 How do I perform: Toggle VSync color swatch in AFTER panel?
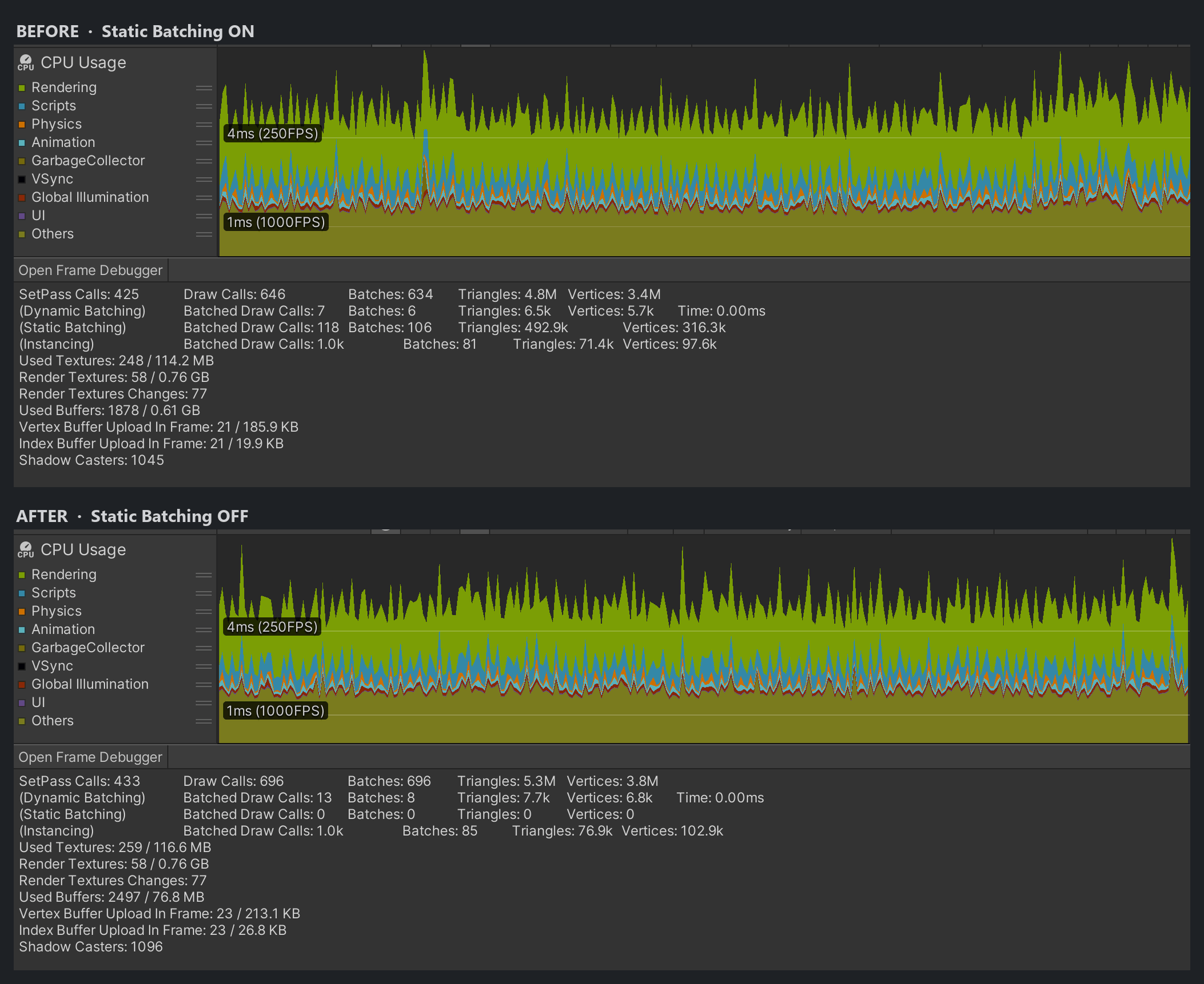pyautogui.click(x=22, y=667)
